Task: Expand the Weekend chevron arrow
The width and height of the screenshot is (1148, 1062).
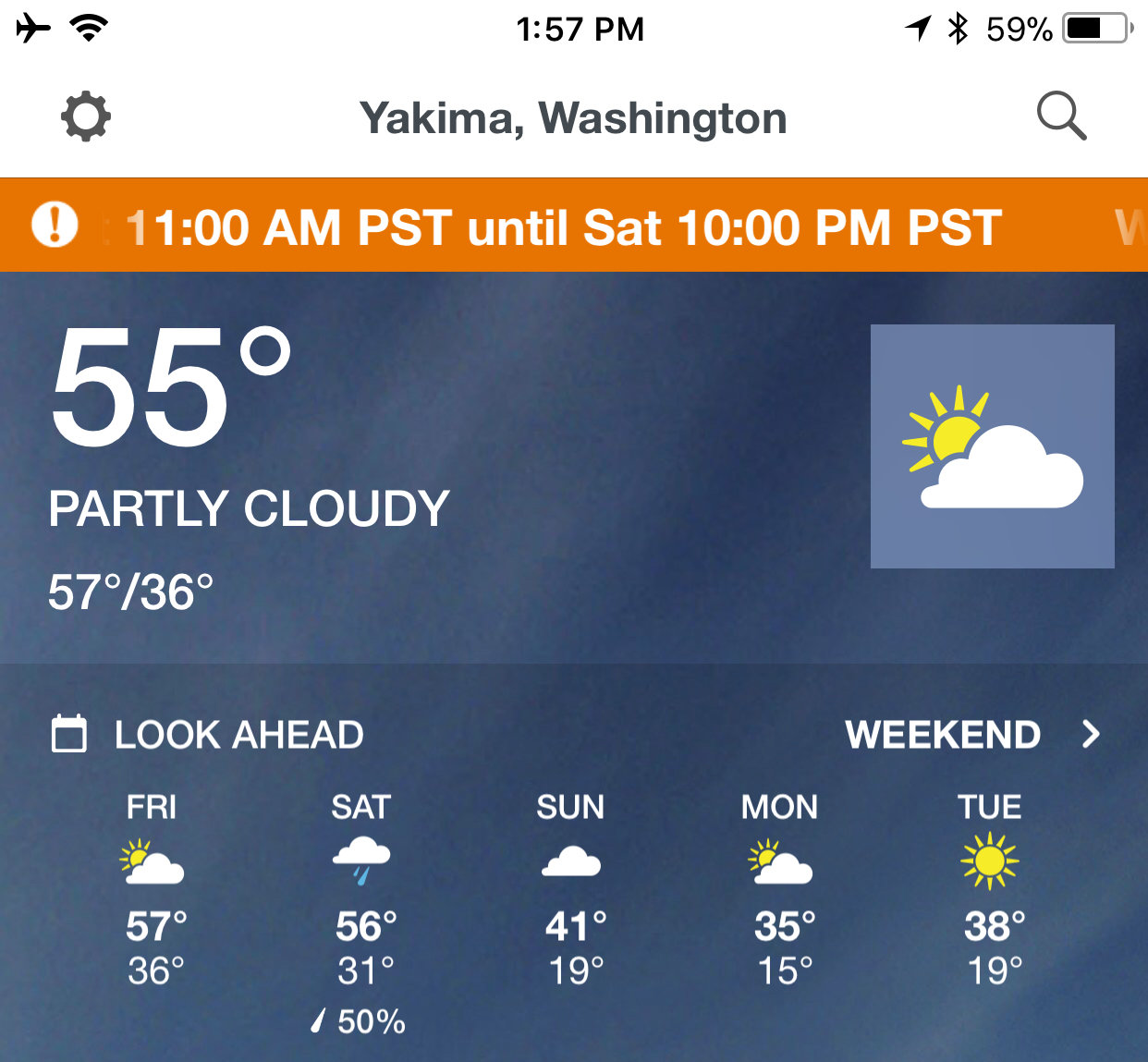Action: tap(1091, 735)
